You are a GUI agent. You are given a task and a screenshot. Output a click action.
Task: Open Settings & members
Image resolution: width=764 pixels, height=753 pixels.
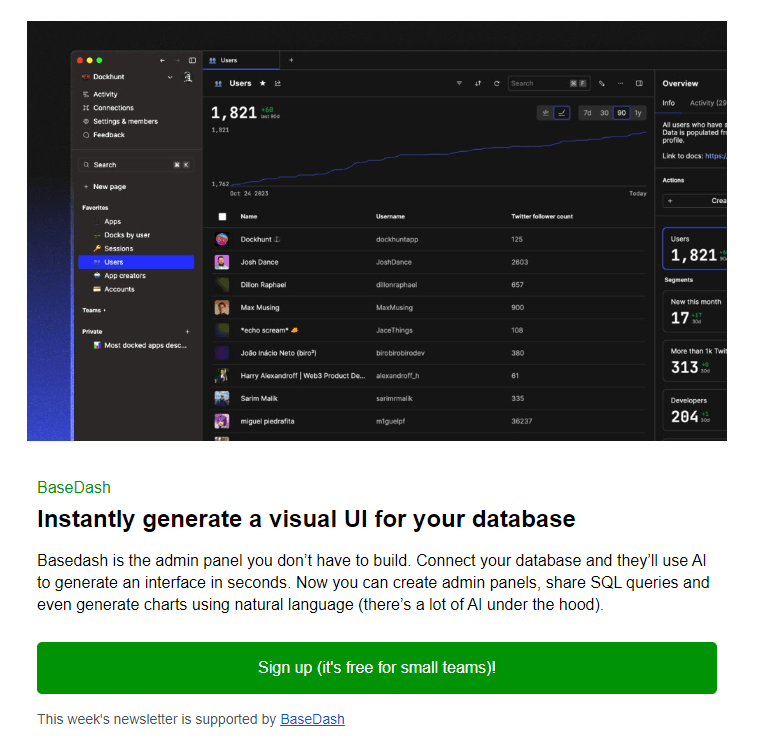pyautogui.click(x=125, y=121)
